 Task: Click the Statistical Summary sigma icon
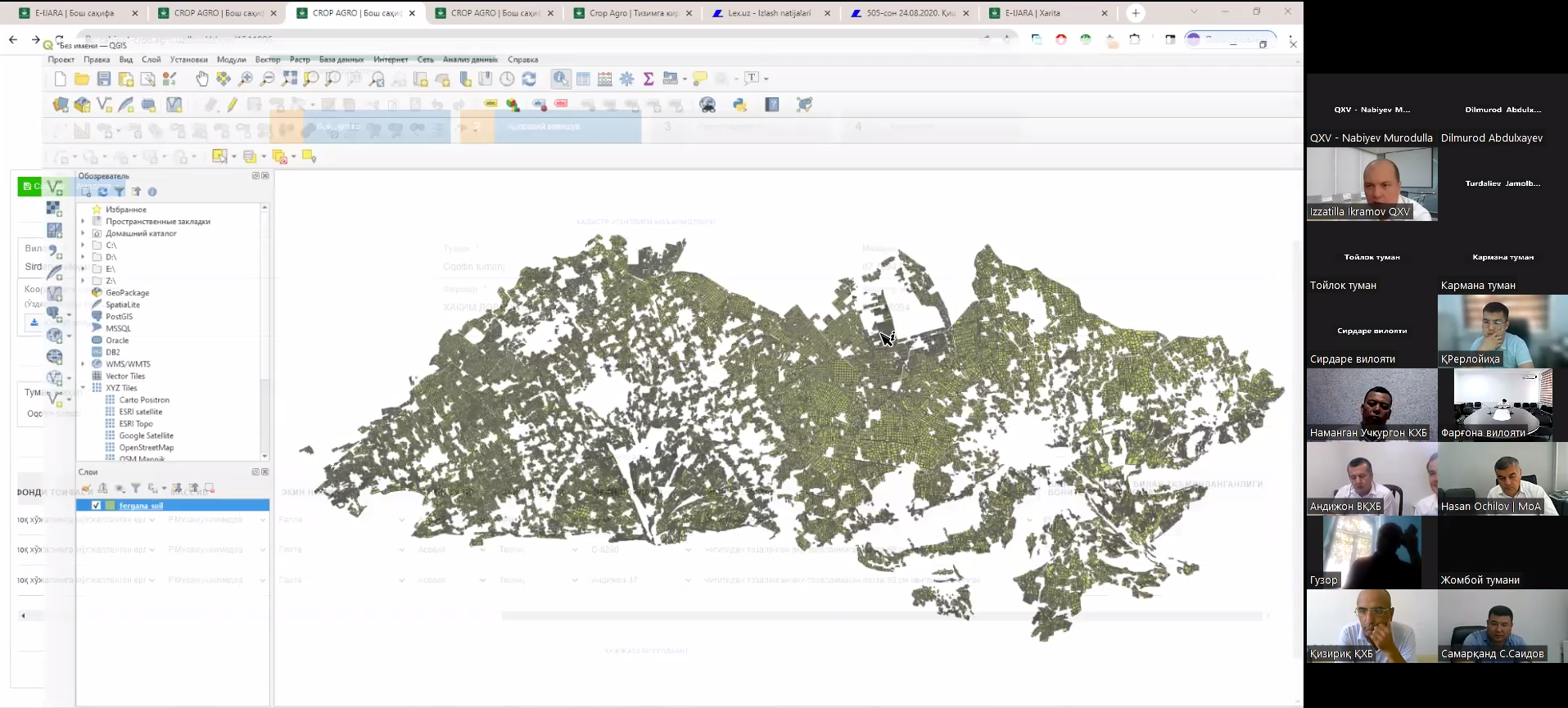pyautogui.click(x=648, y=79)
